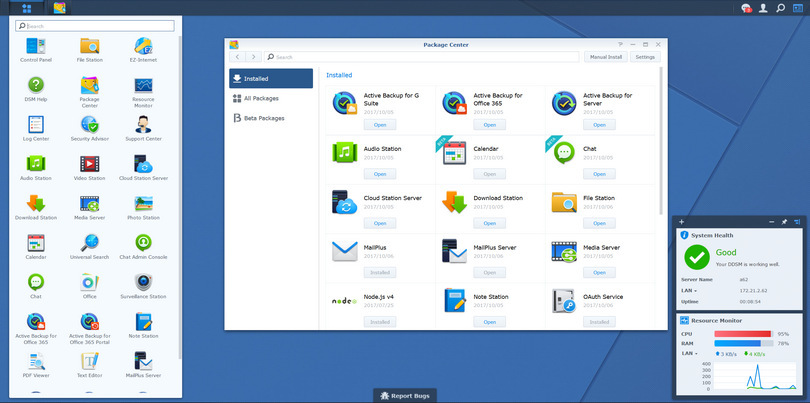Launch Video Station
Screen dimensions: 810x403
89,168
